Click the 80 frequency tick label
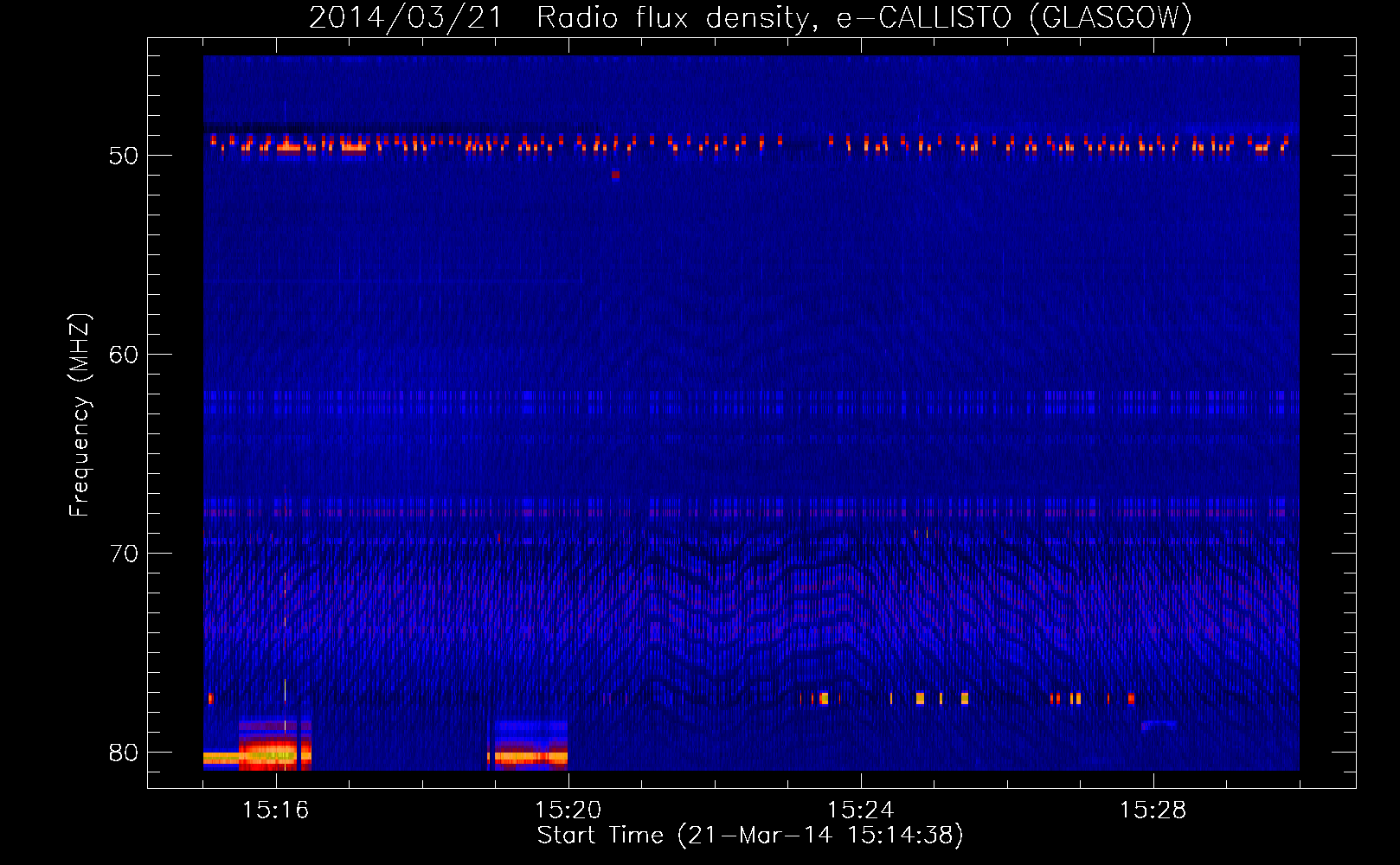The height and width of the screenshot is (865, 1400). point(124,753)
